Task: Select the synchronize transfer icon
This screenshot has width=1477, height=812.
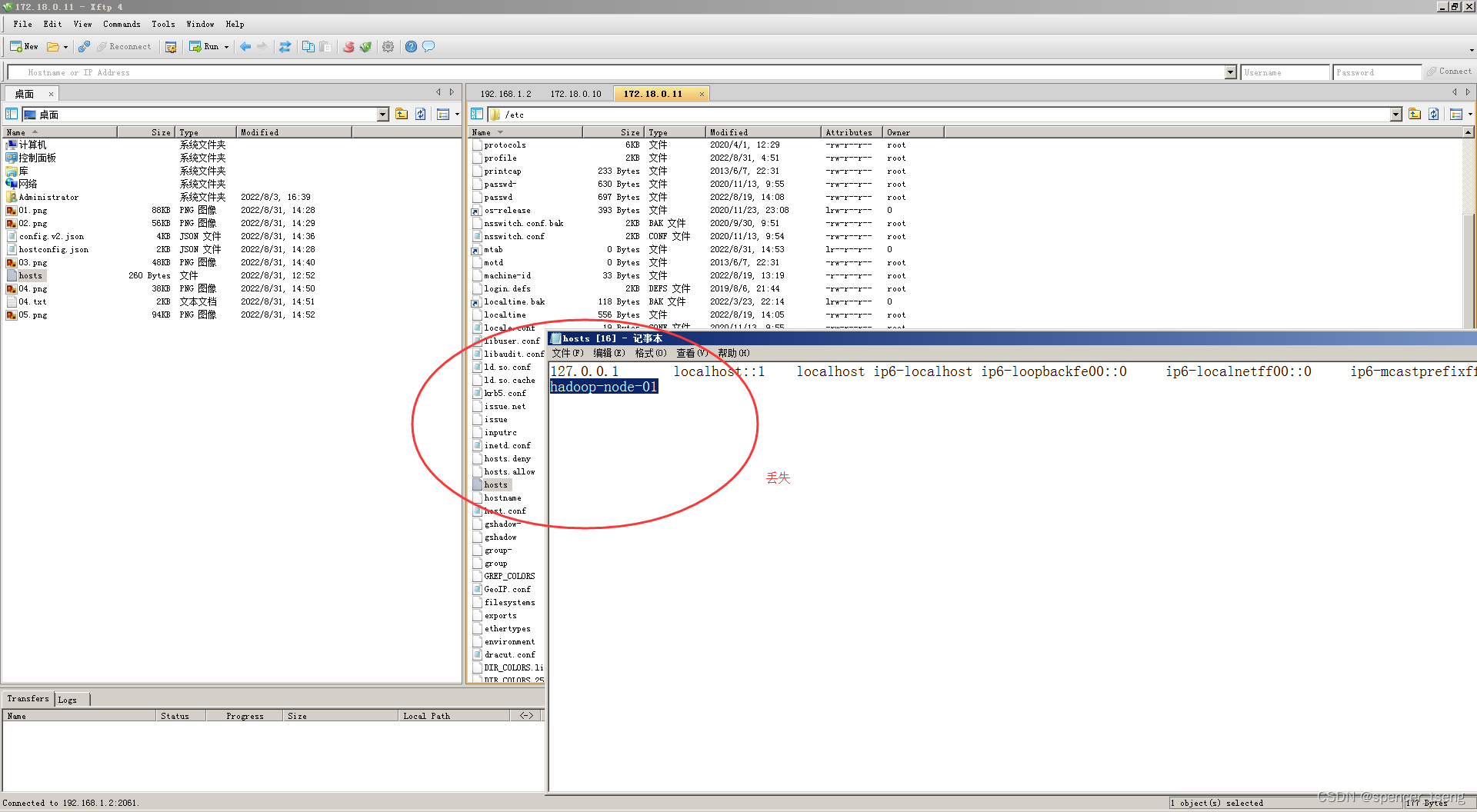Action: [x=285, y=46]
